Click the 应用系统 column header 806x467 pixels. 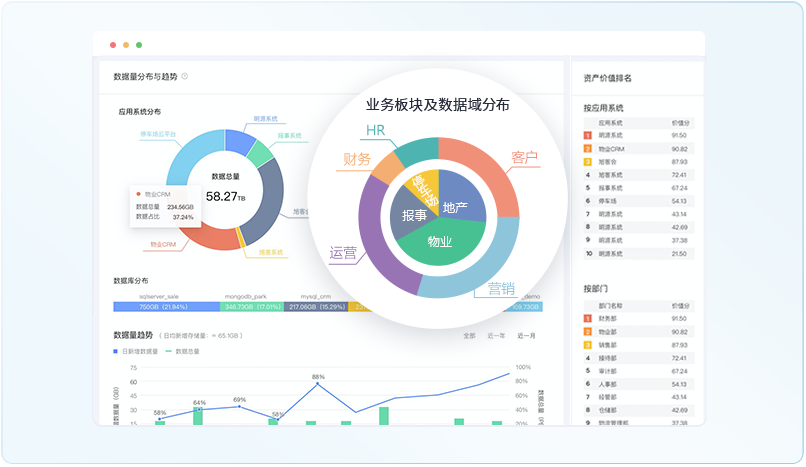(610, 123)
